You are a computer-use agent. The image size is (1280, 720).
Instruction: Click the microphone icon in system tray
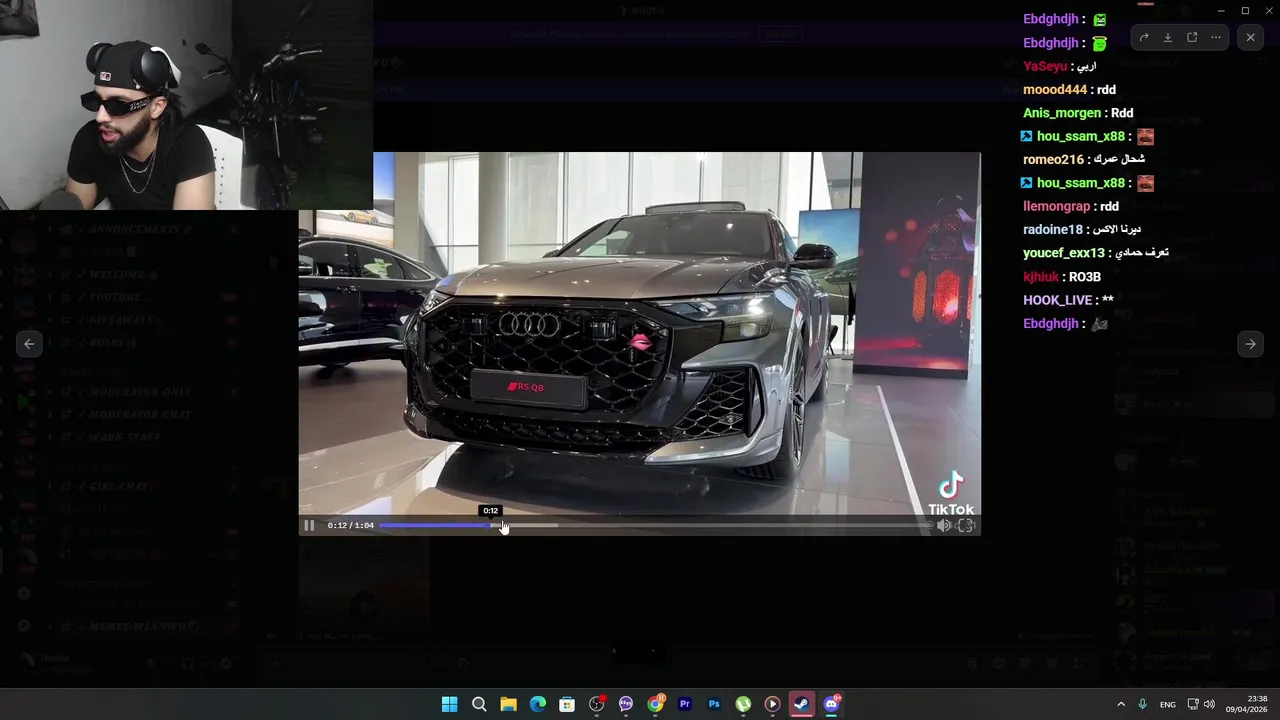pyautogui.click(x=1143, y=704)
